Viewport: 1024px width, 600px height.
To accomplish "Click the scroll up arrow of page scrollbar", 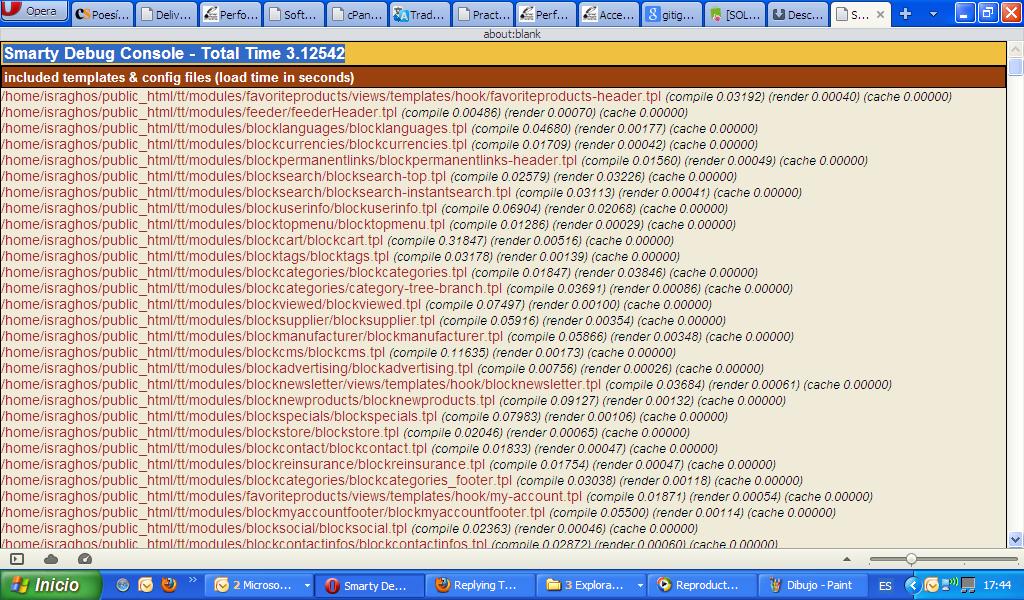I will tap(1016, 48).
